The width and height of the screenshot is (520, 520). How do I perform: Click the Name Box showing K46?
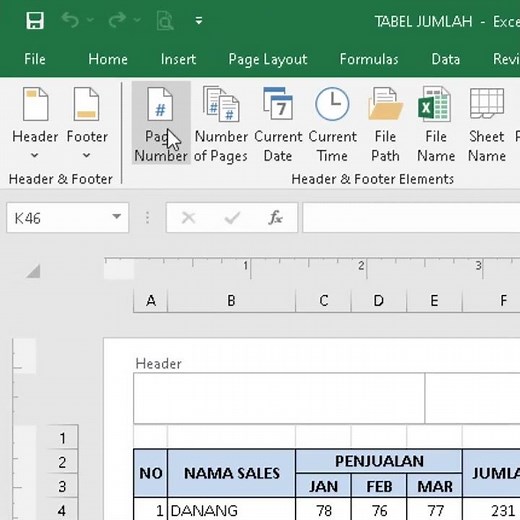[60, 218]
